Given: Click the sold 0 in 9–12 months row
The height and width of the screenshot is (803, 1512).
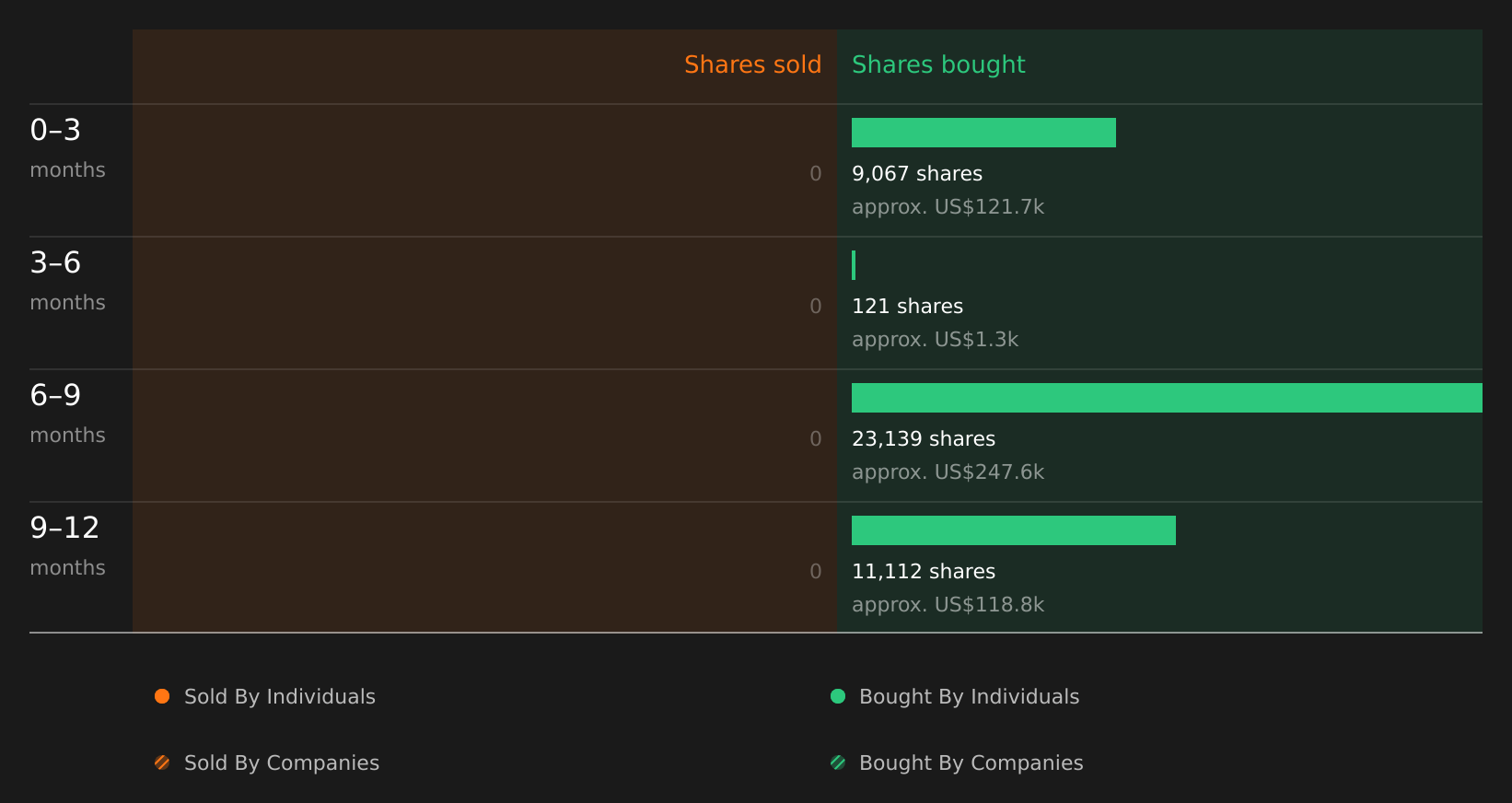Looking at the screenshot, I should tap(816, 572).
